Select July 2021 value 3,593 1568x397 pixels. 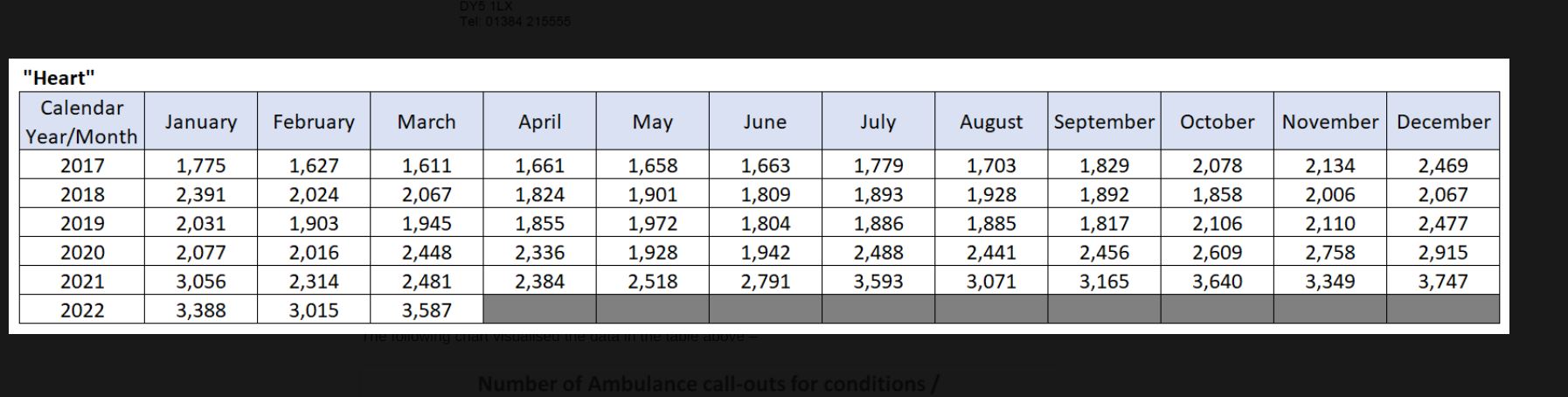[x=878, y=282]
